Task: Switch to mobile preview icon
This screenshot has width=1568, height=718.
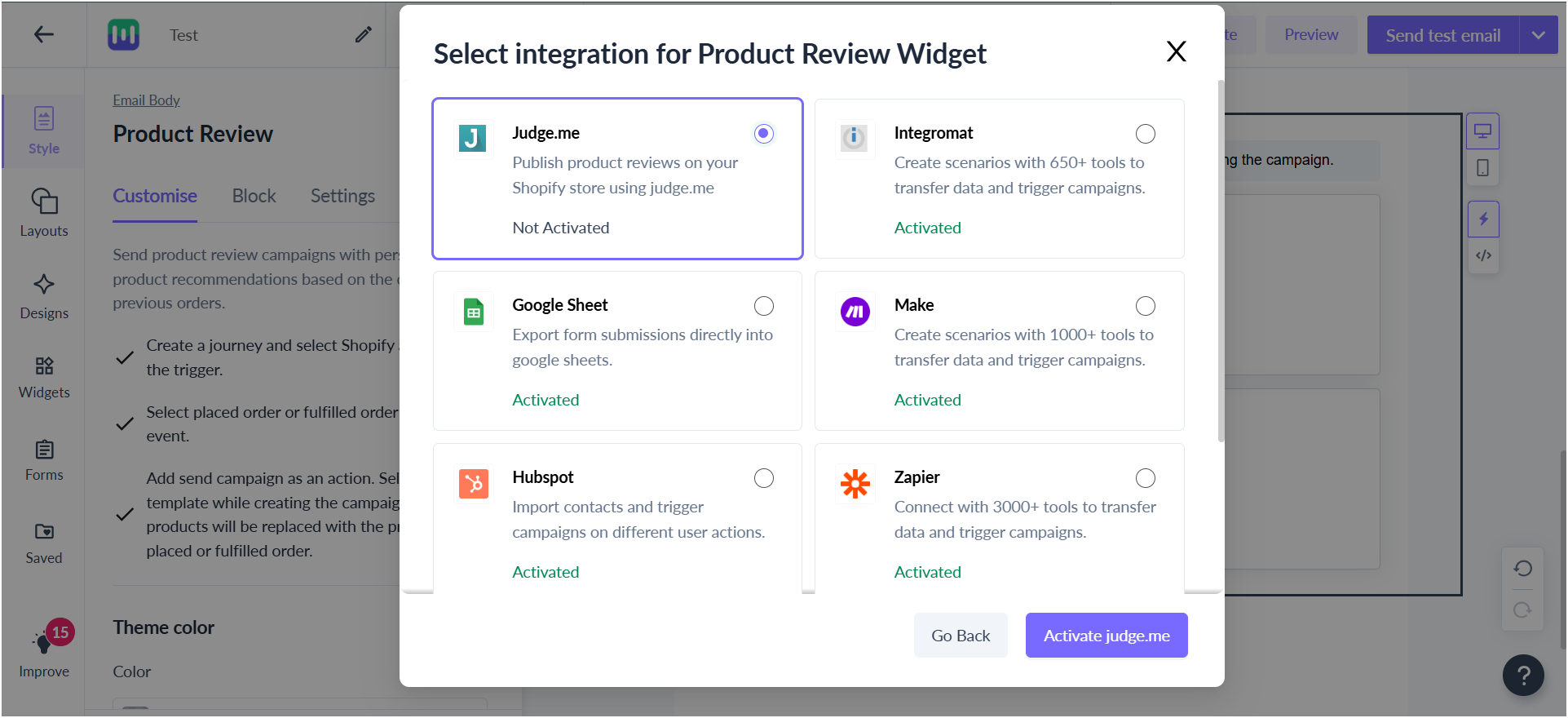Action: pyautogui.click(x=1482, y=168)
